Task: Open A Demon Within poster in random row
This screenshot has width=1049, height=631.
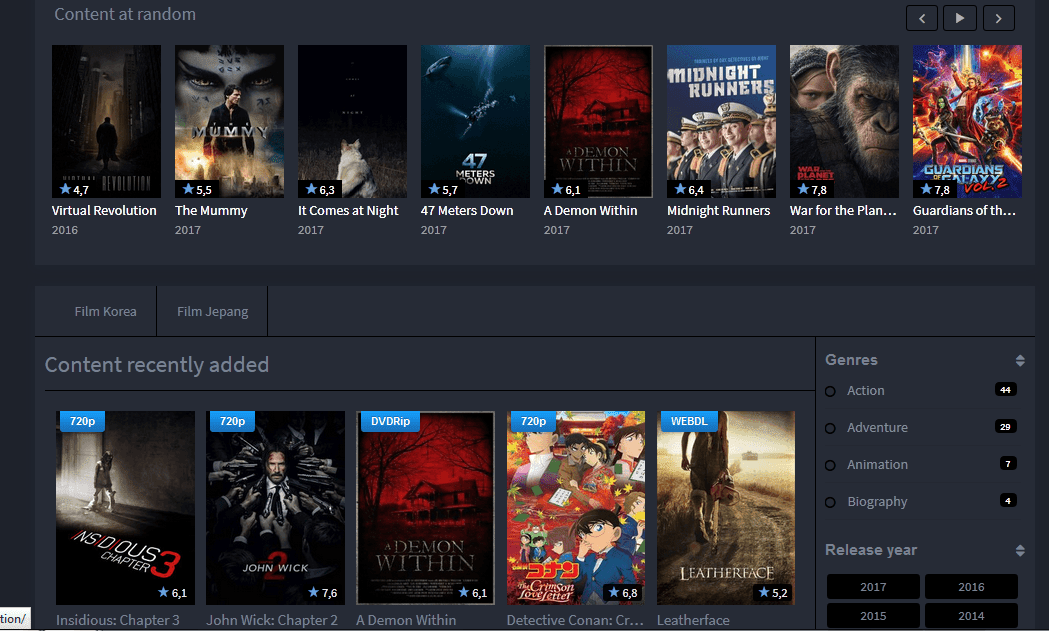Action: 598,121
